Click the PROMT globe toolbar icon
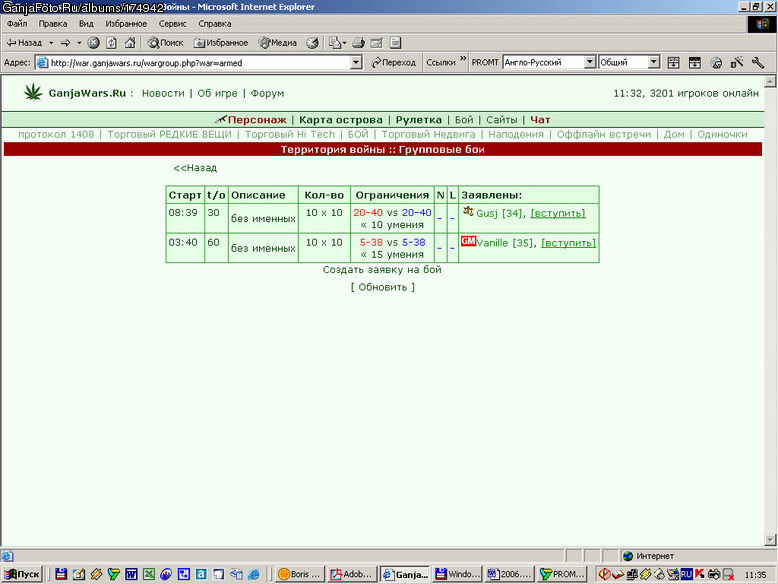This screenshot has height=584, width=778. point(716,63)
